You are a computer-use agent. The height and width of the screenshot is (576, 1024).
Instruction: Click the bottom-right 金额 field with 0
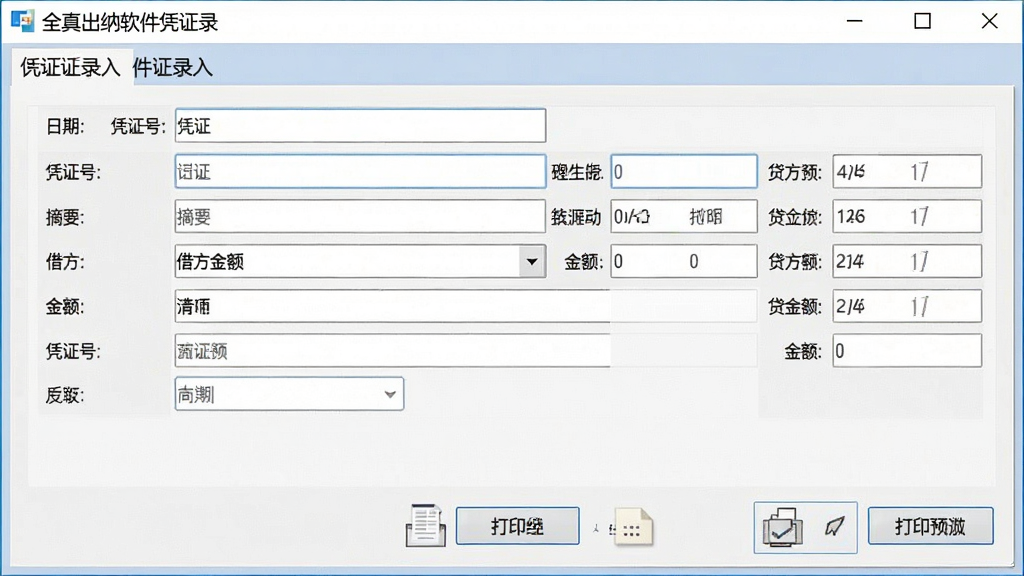click(x=907, y=351)
